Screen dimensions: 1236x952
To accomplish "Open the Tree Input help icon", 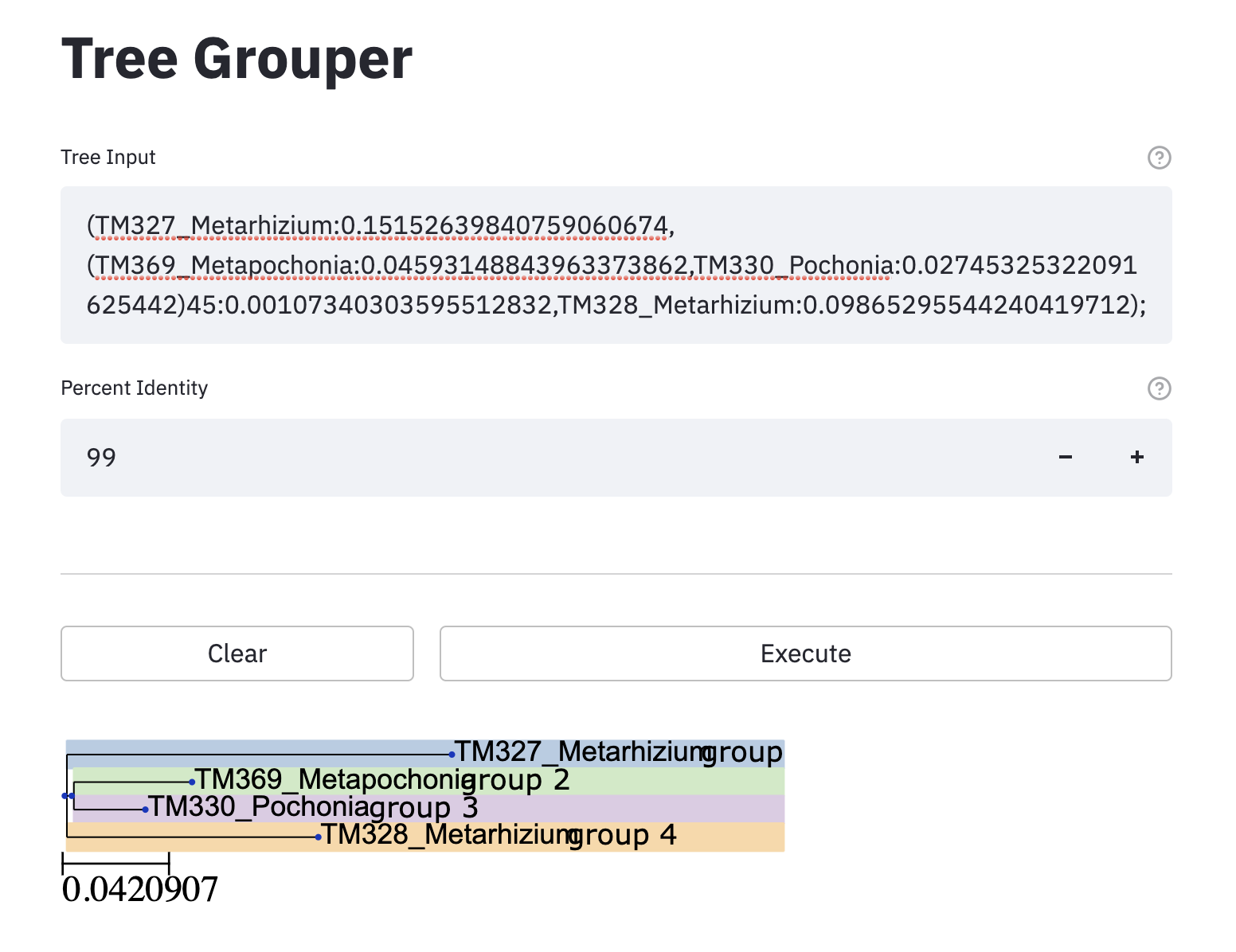I will click(x=1160, y=158).
